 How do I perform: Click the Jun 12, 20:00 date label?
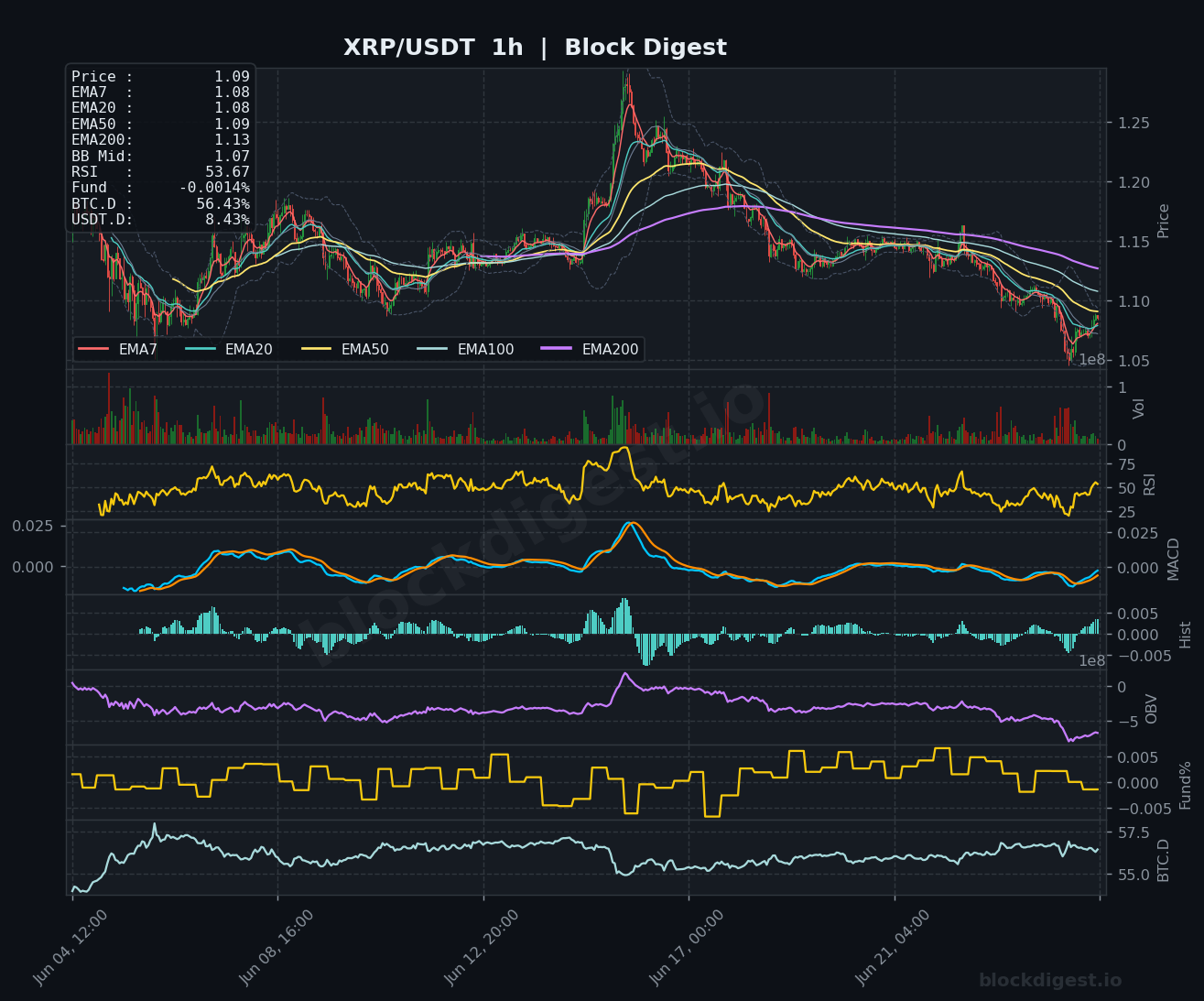[482, 946]
